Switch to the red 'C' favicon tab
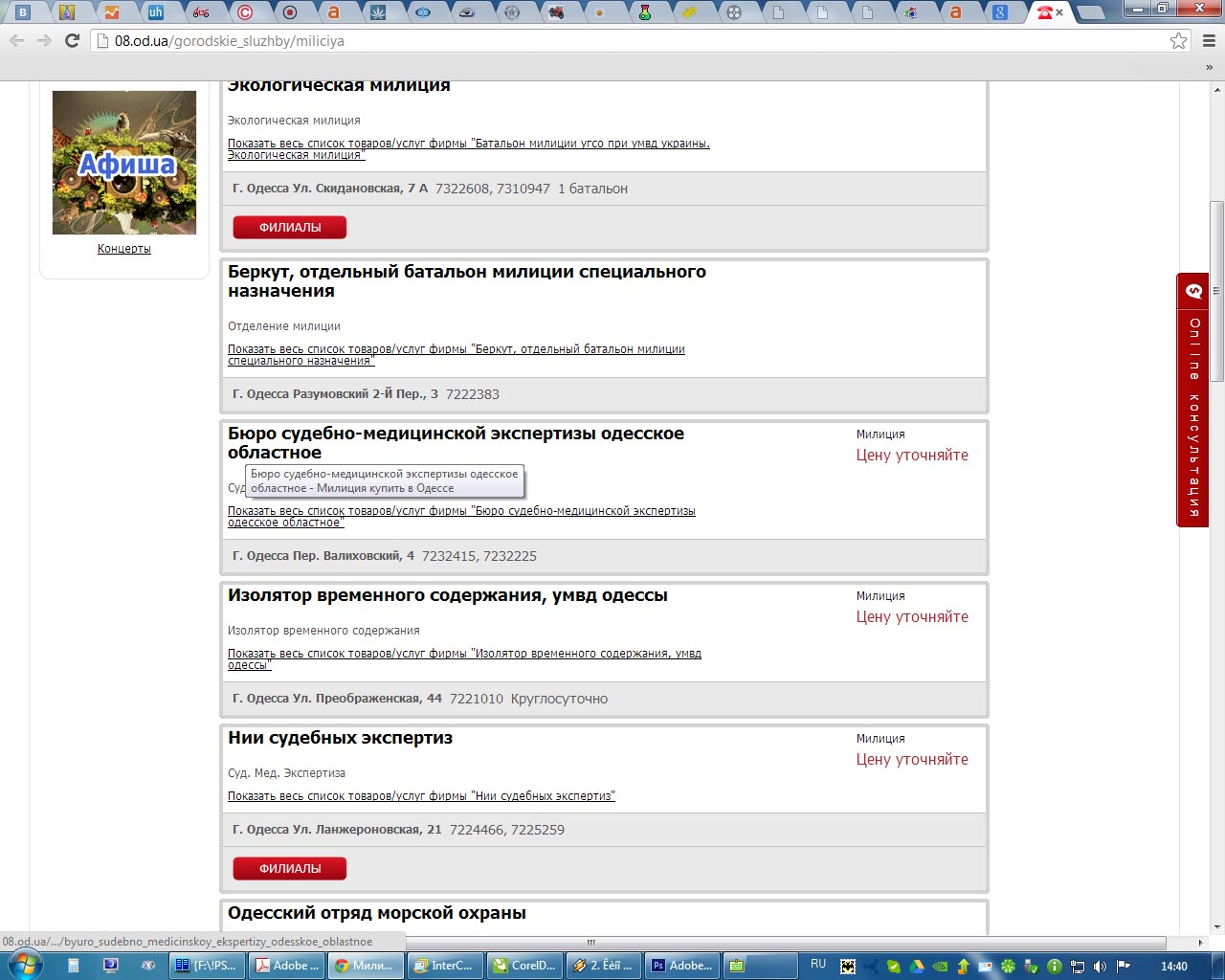 tap(245, 12)
